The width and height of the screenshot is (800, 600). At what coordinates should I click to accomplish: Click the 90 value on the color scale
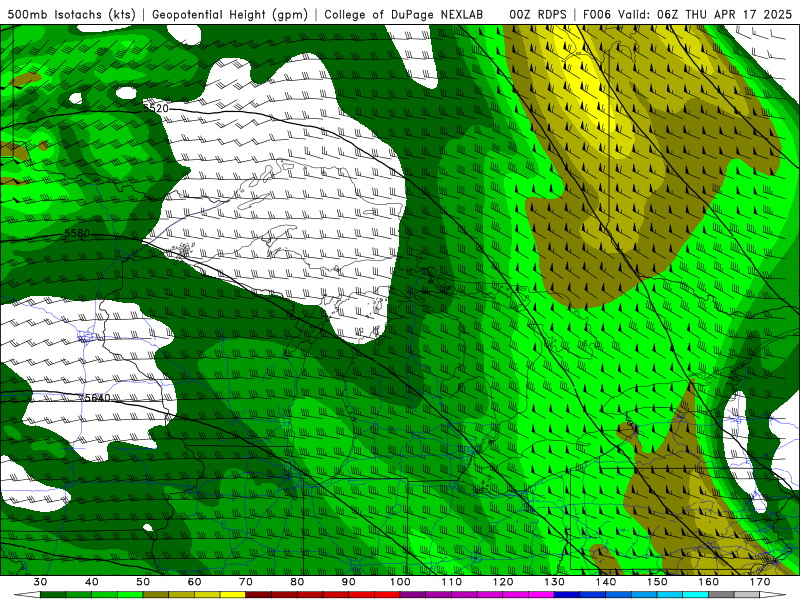(x=349, y=582)
